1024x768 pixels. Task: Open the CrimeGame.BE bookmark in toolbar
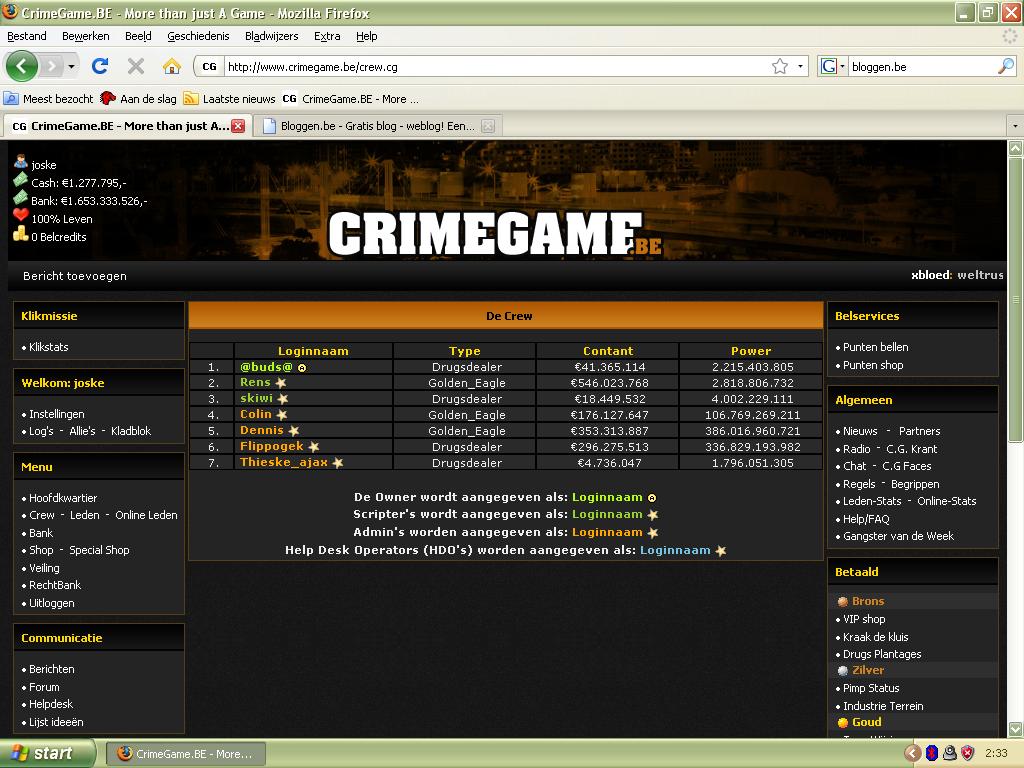coord(351,99)
